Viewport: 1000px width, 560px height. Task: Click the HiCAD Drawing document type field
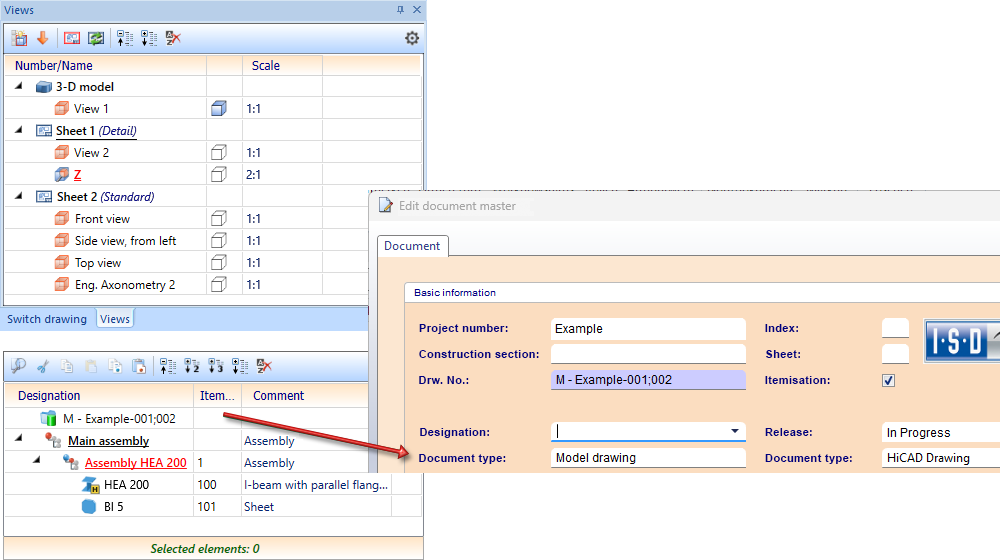(941, 458)
